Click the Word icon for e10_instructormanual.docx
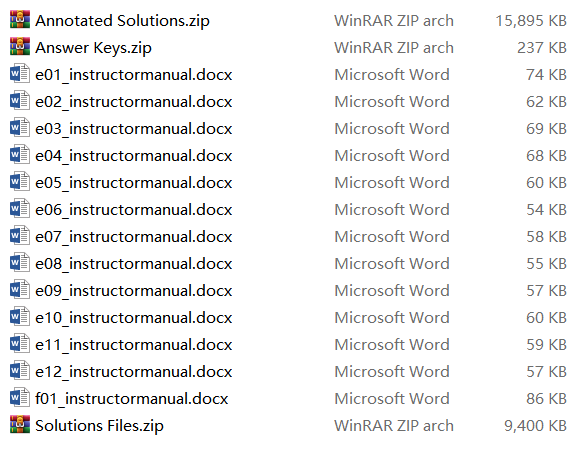Image resolution: width=586 pixels, height=465 pixels. 20,317
